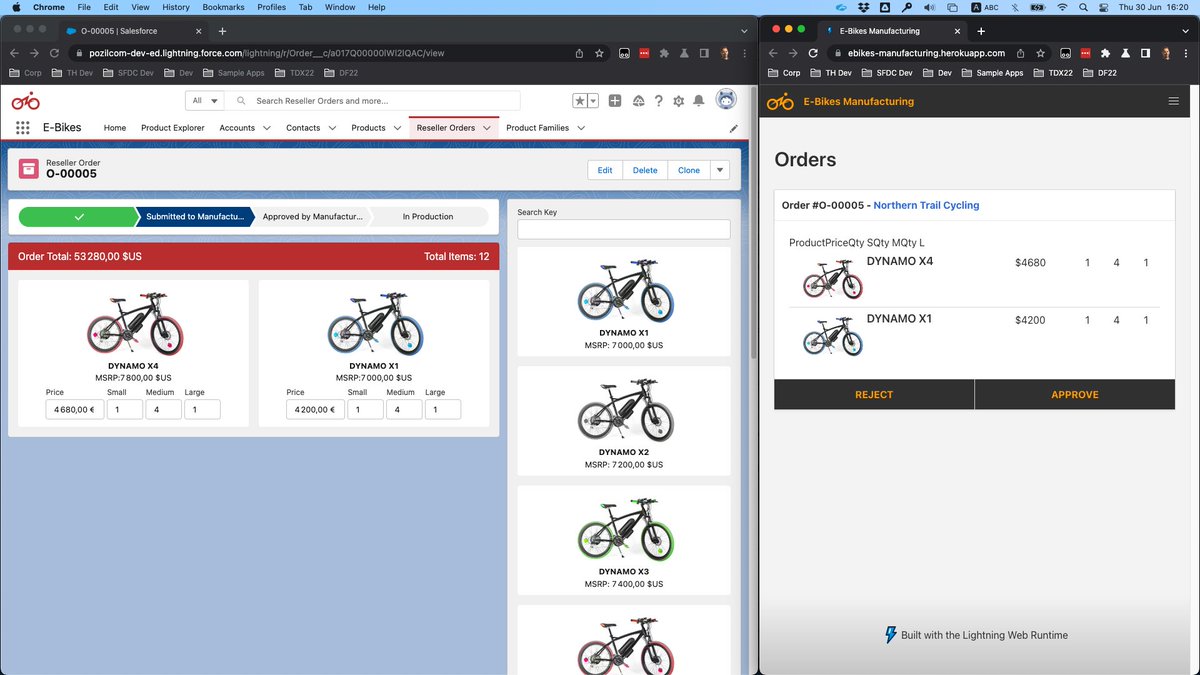Add this record to Salesforce favorites

(580, 101)
